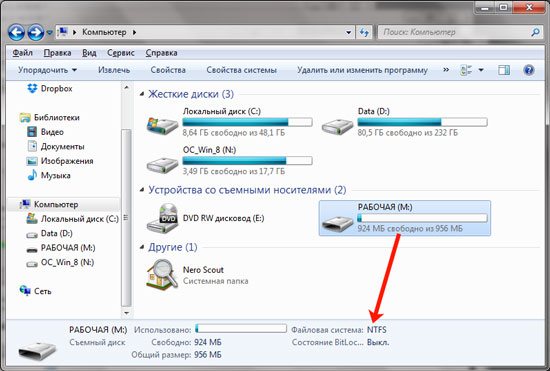Select the РАБОЧАЯ (M:) removable drive icon
This screenshot has height=371, width=550.
tap(337, 223)
